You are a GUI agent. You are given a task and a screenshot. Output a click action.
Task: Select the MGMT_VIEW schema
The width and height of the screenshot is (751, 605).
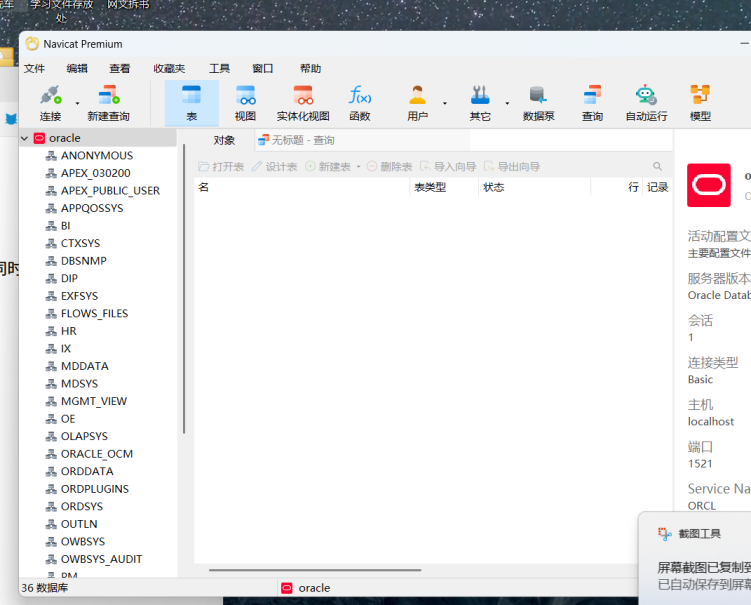94,401
